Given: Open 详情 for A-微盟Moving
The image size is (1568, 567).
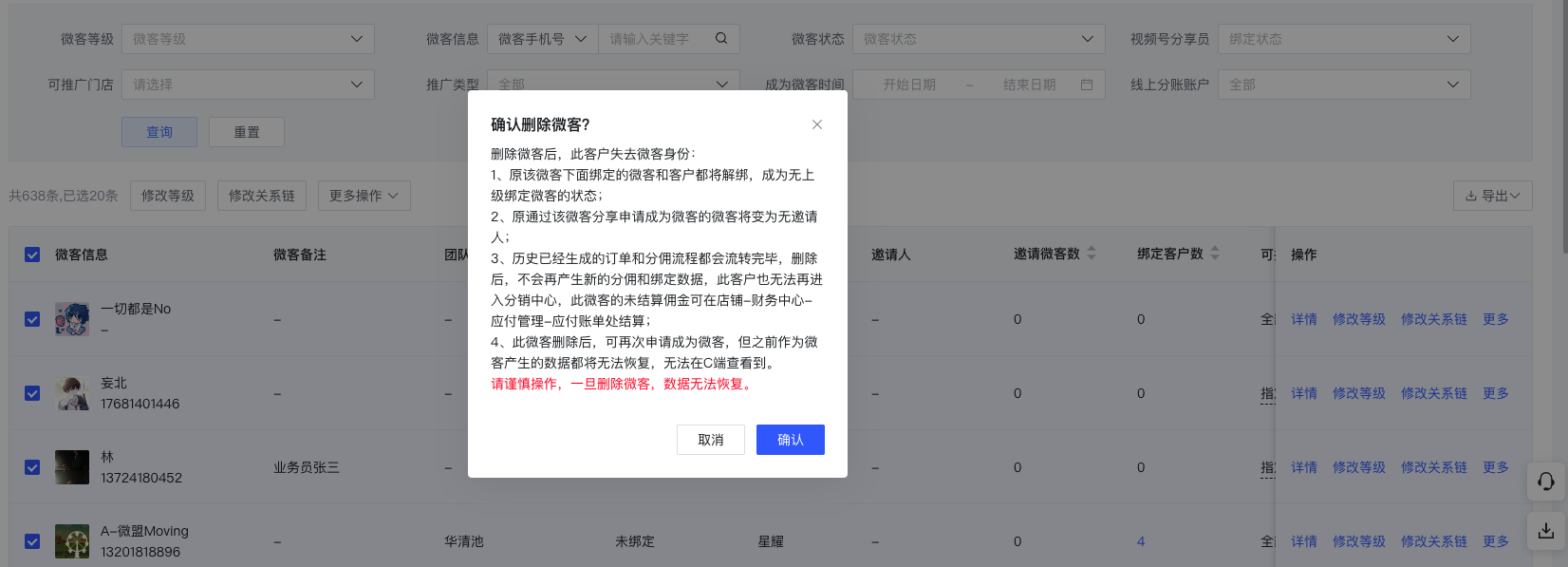Looking at the screenshot, I should point(1304,541).
